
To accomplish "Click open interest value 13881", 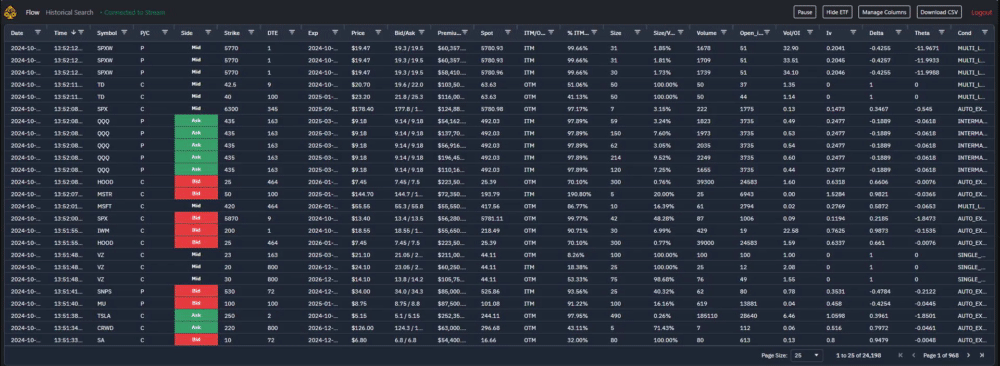I will [x=748, y=304].
